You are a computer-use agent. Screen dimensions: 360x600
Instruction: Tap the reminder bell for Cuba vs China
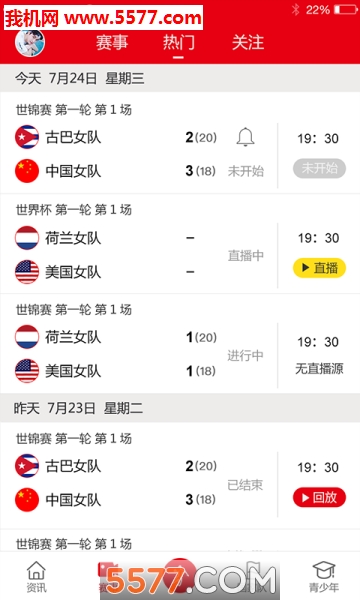(x=245, y=137)
